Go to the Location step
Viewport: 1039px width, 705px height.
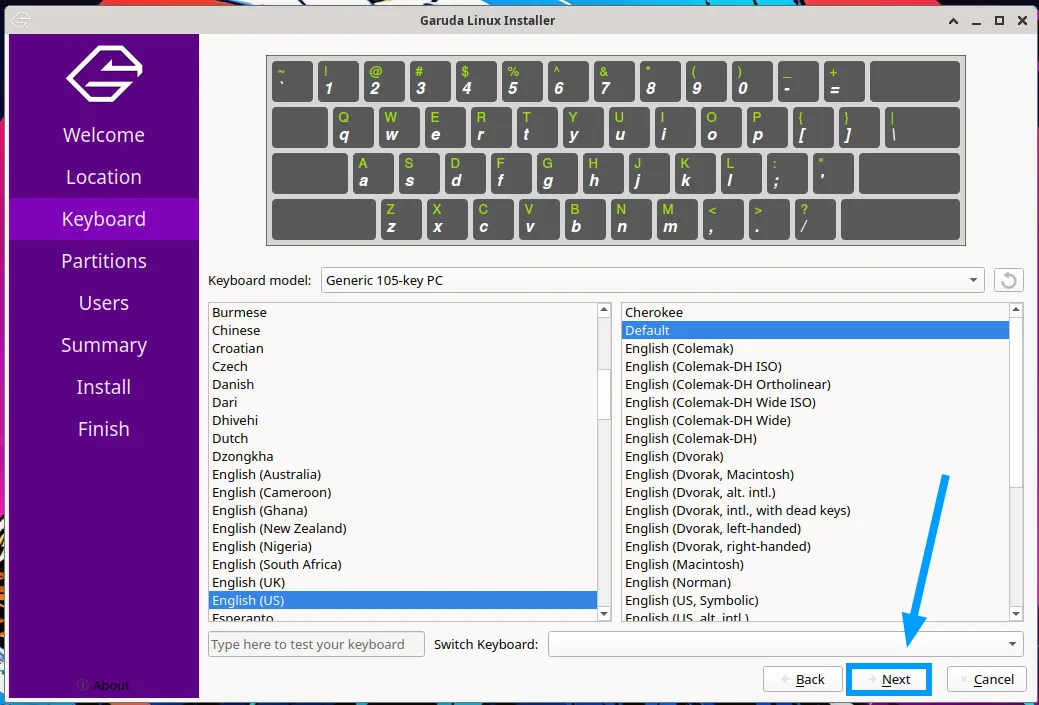pyautogui.click(x=104, y=177)
